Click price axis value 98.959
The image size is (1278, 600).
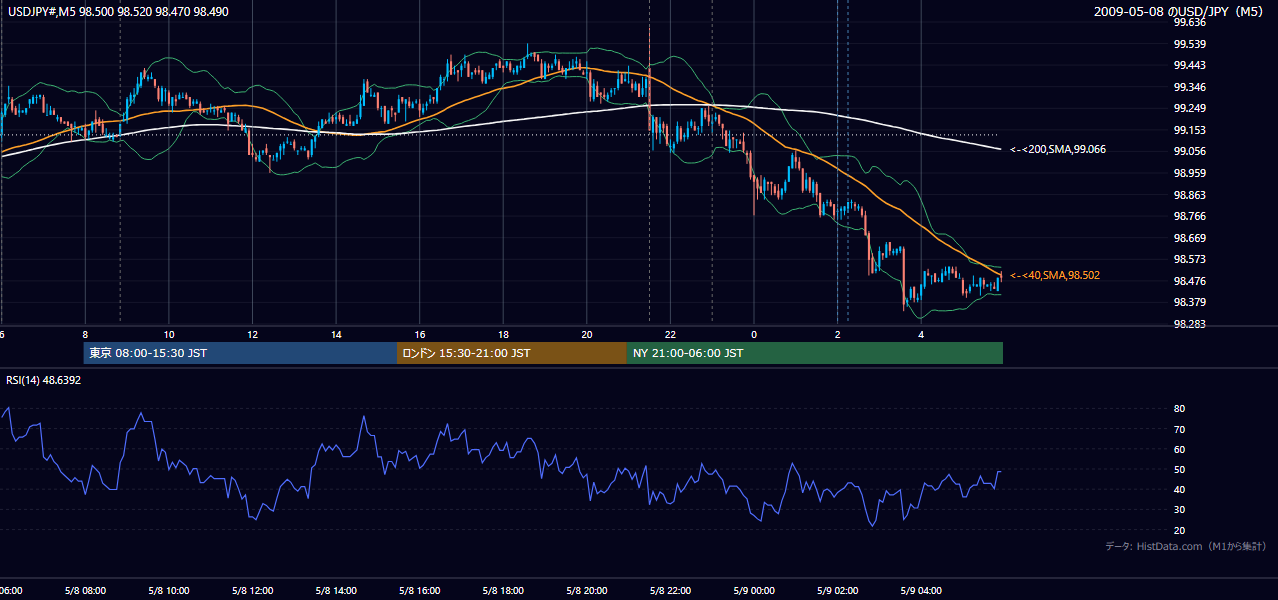click(x=1189, y=173)
